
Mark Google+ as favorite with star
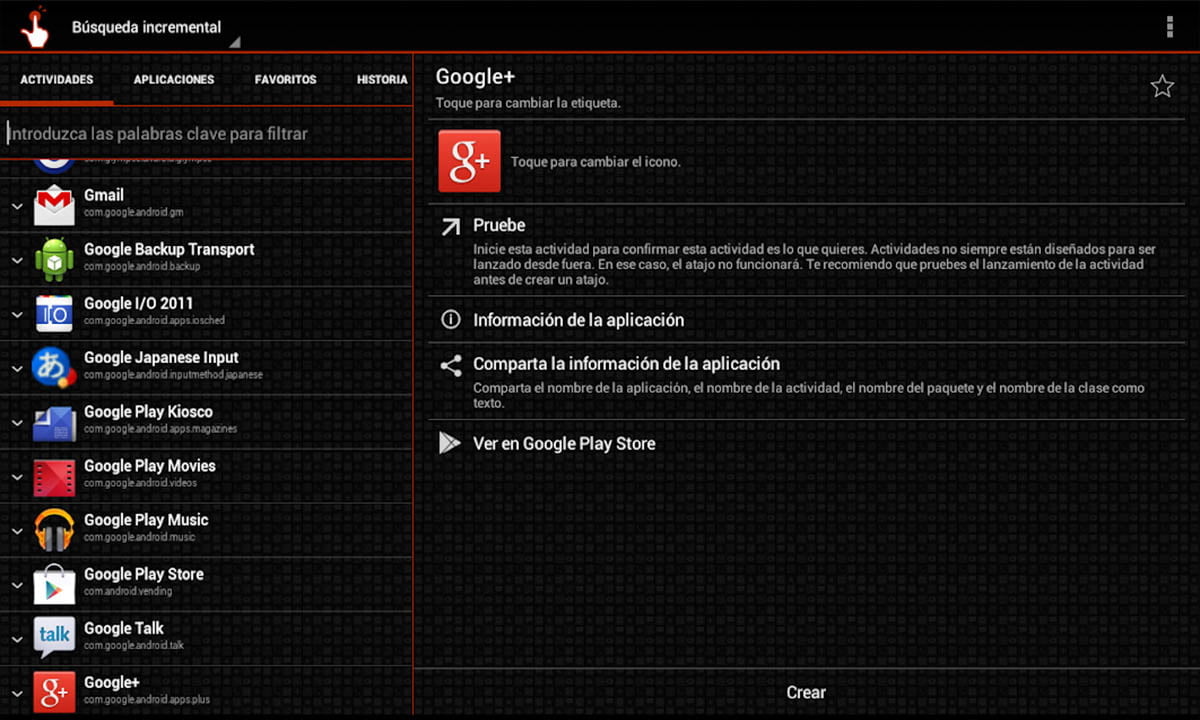point(1161,87)
